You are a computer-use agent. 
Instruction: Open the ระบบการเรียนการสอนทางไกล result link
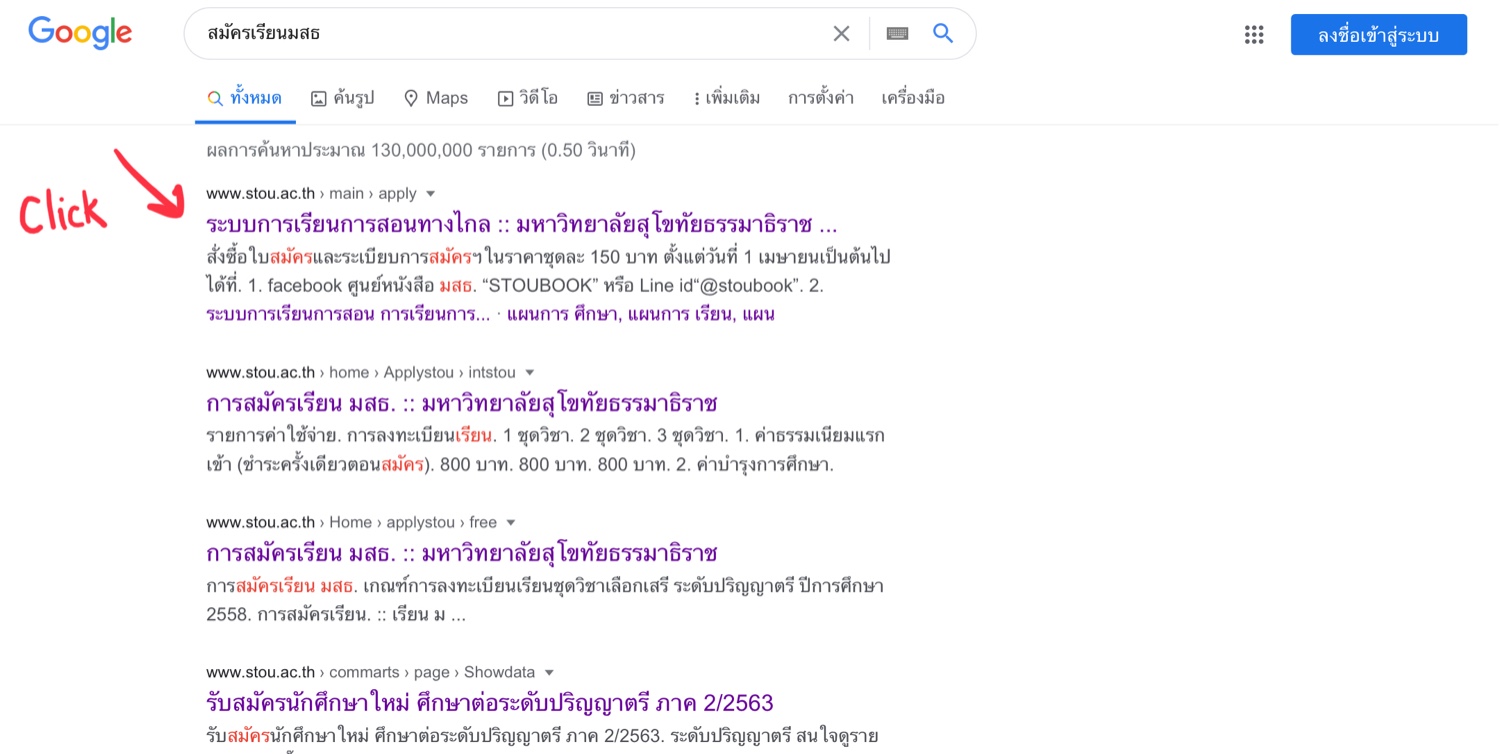click(522, 223)
